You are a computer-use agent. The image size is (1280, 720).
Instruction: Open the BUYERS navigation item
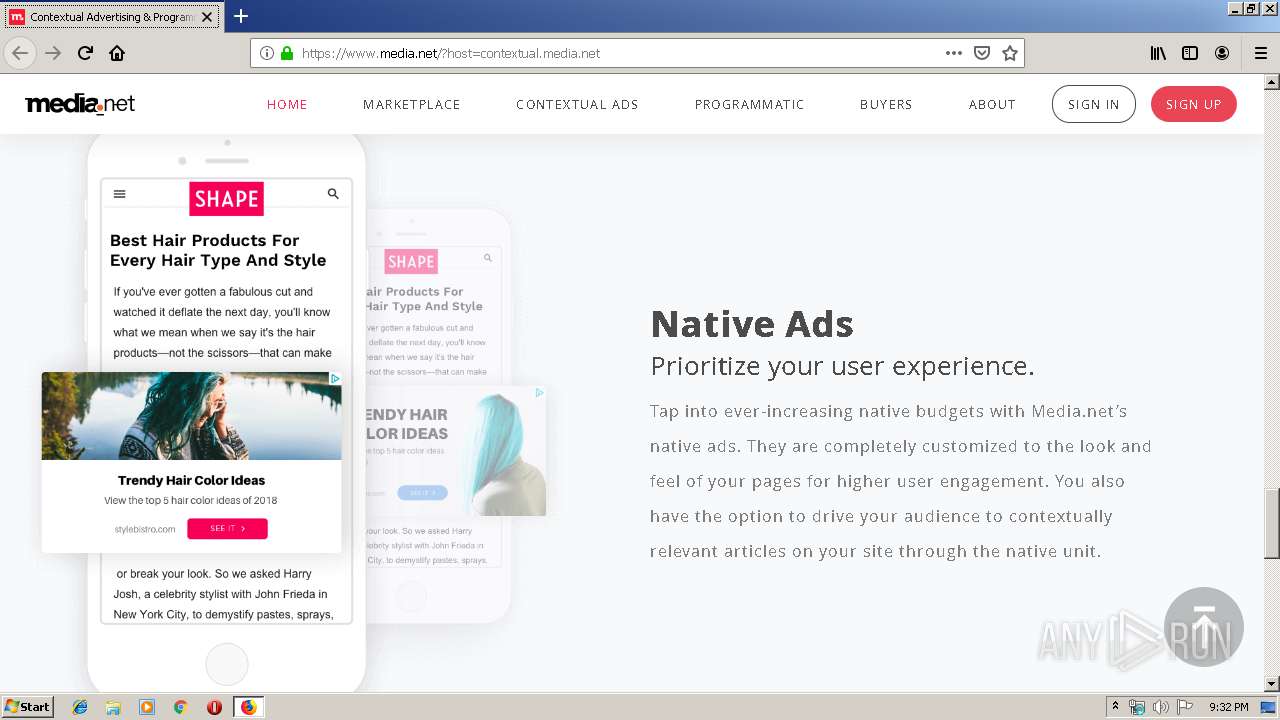[886, 104]
